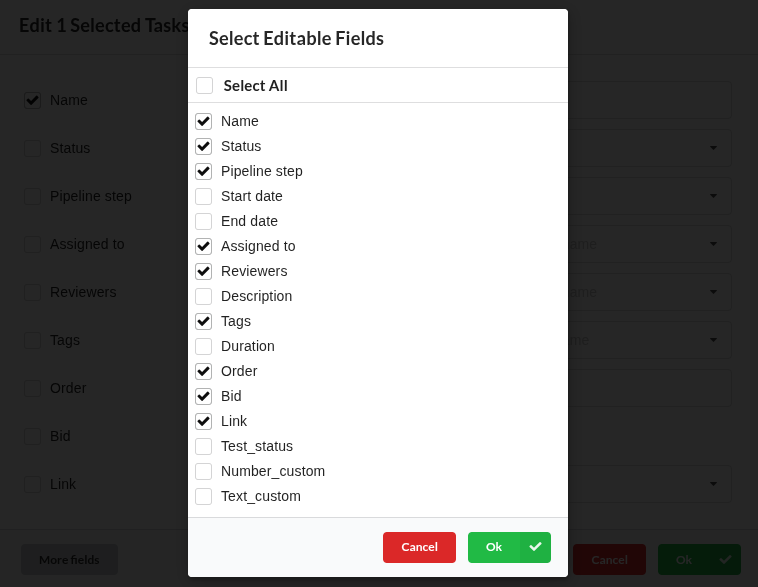Click the checkmark icon beside the Ok button
The width and height of the screenshot is (758, 587).
[x=535, y=547]
